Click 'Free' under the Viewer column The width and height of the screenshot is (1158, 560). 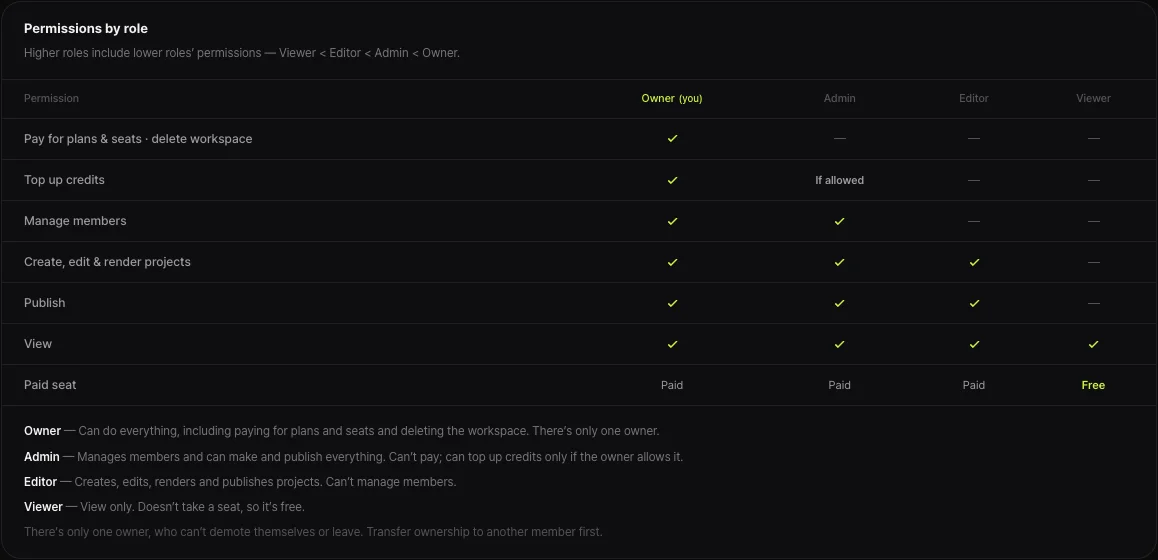pos(1093,385)
